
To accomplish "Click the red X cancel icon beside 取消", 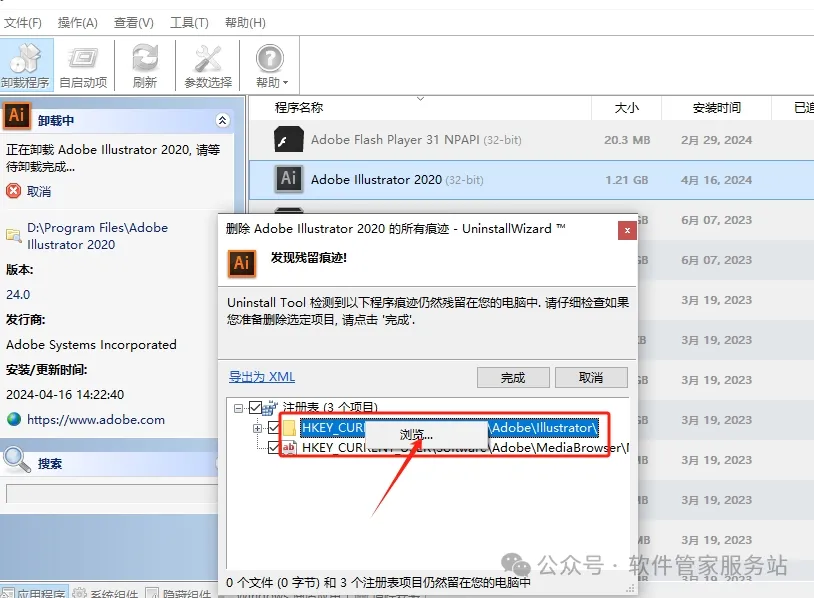I will click(13, 191).
